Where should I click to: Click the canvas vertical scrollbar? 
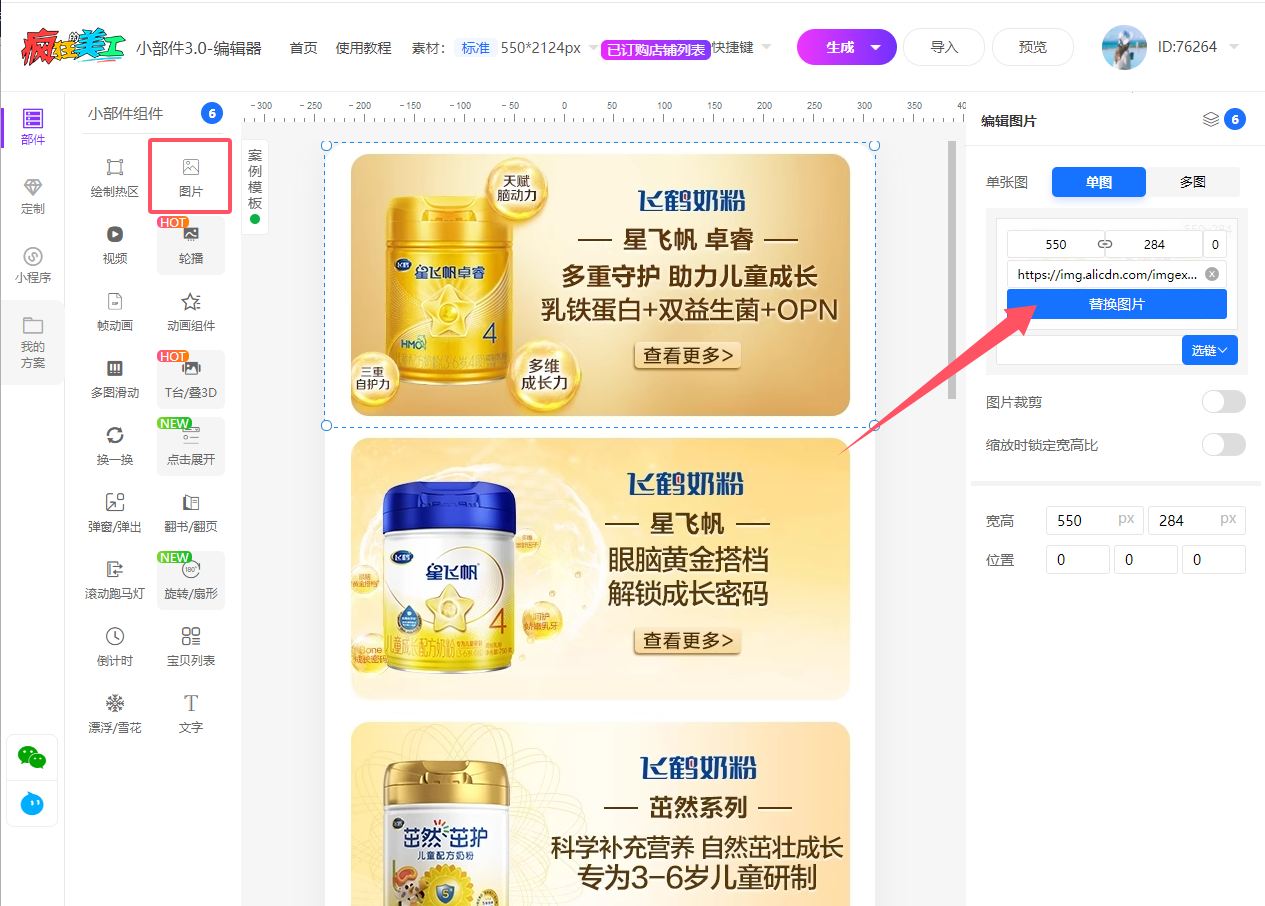click(x=952, y=270)
